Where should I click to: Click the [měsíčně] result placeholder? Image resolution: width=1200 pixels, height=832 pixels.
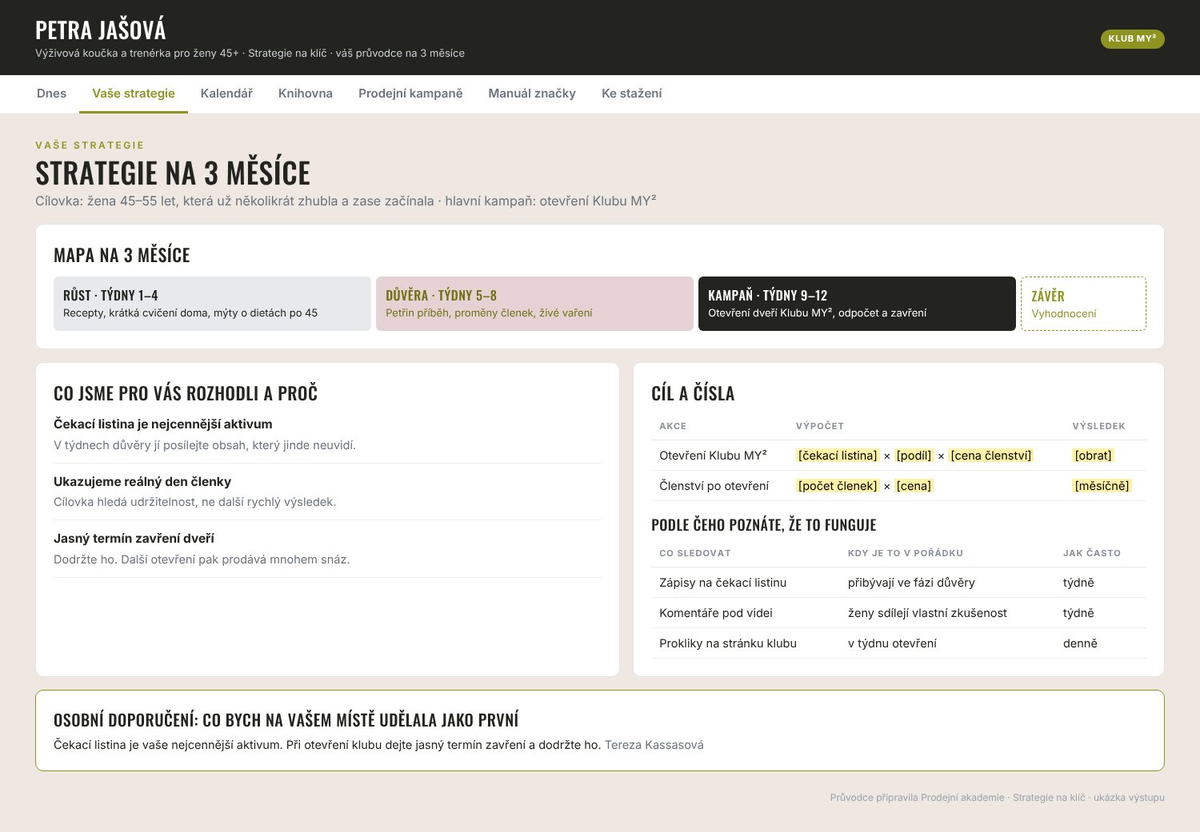[1101, 486]
